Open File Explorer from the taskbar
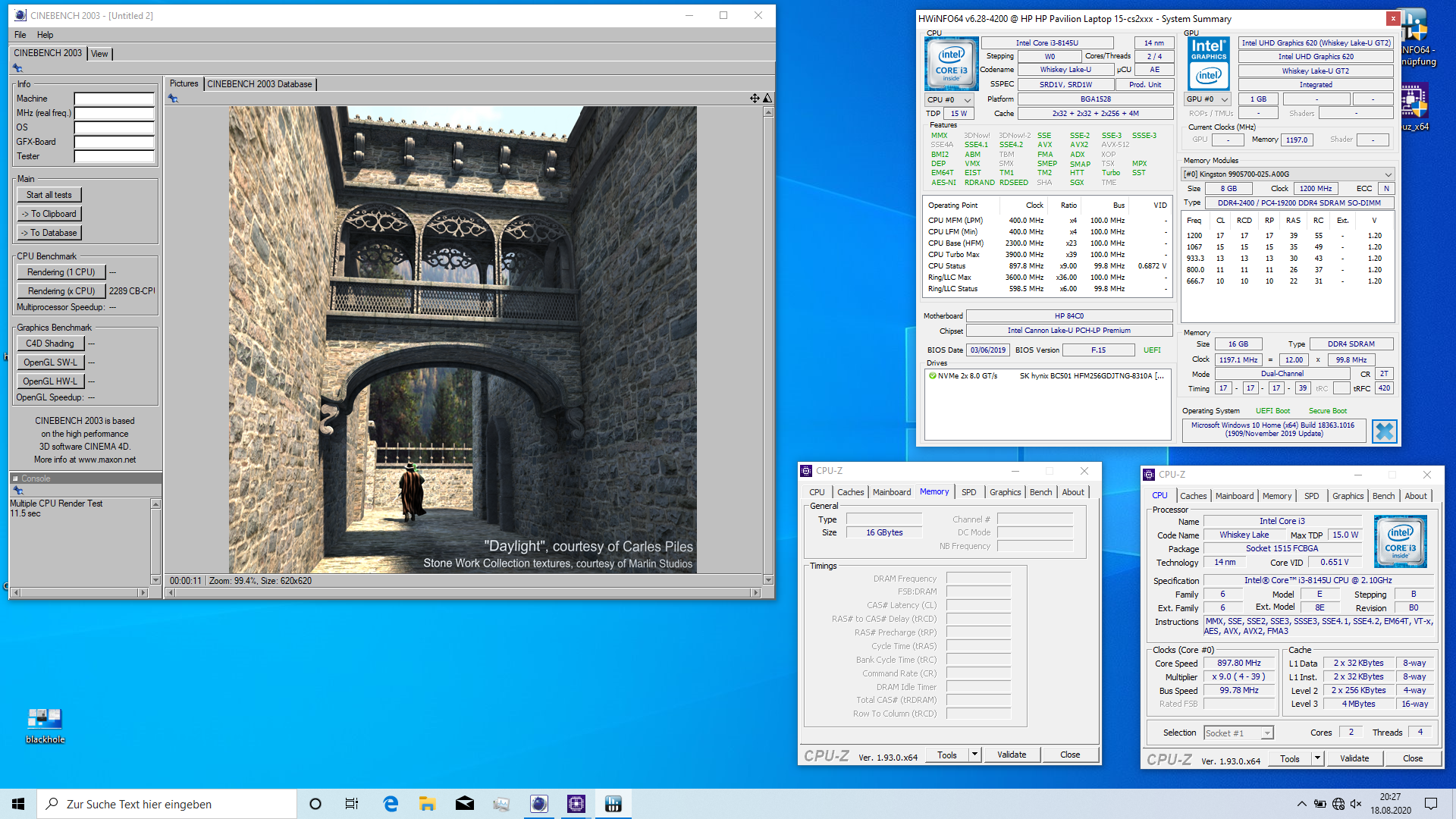This screenshot has width=1456, height=819. coord(427,804)
